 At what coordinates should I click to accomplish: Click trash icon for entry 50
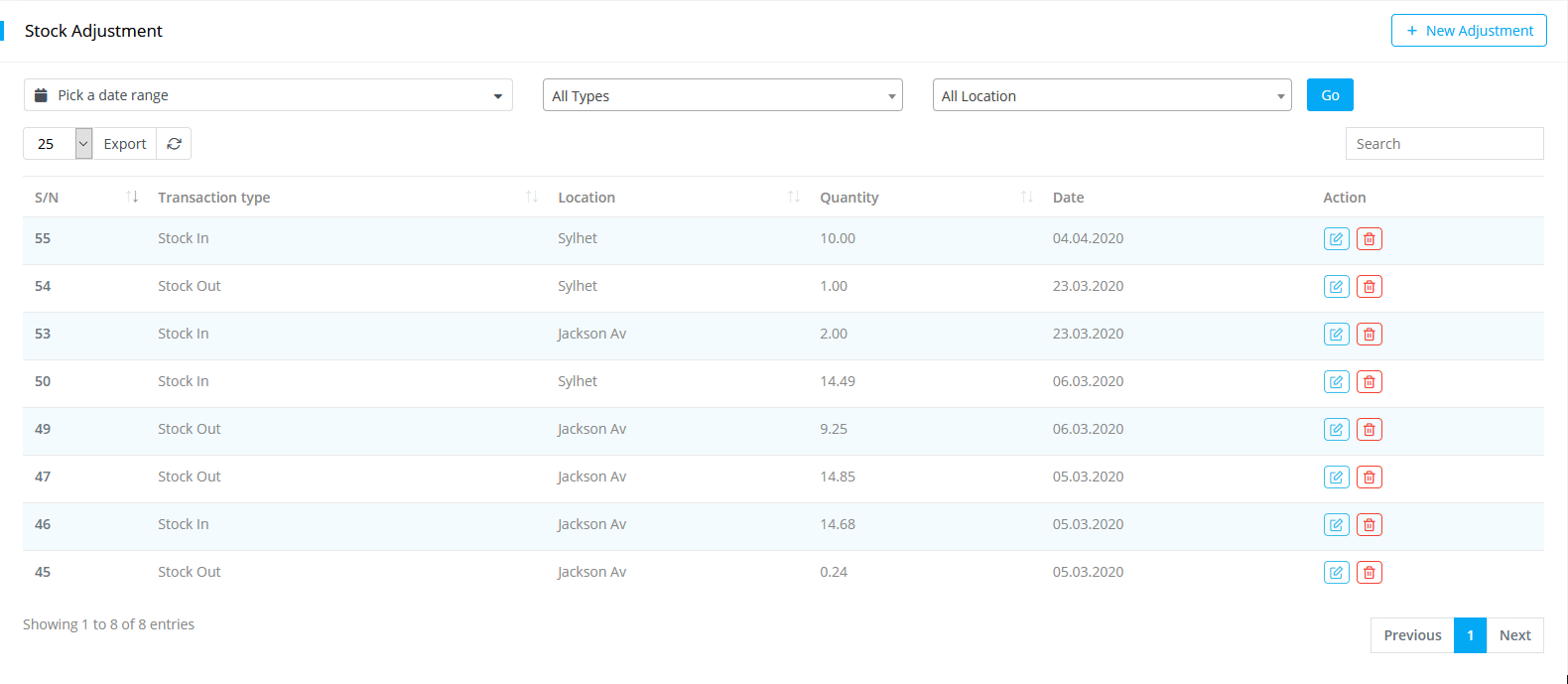(x=1369, y=382)
